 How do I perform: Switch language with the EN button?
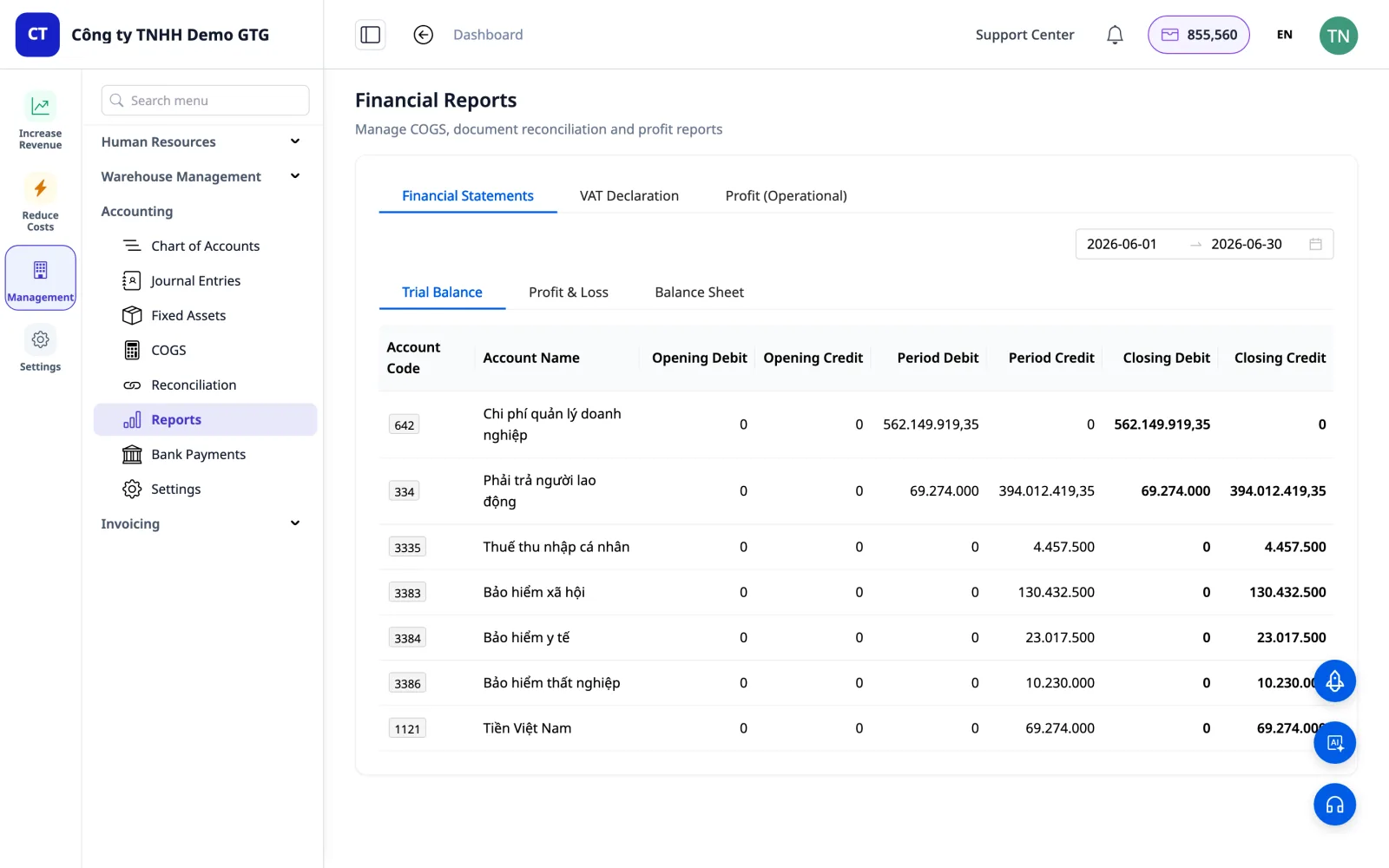(x=1284, y=35)
